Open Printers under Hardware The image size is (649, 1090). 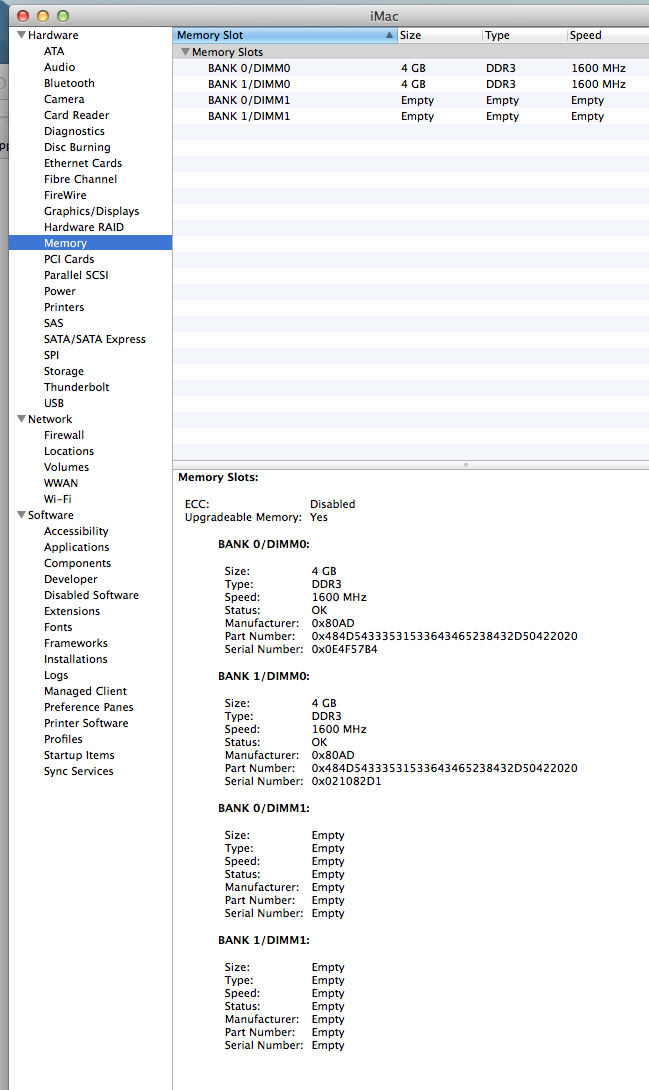(64, 307)
